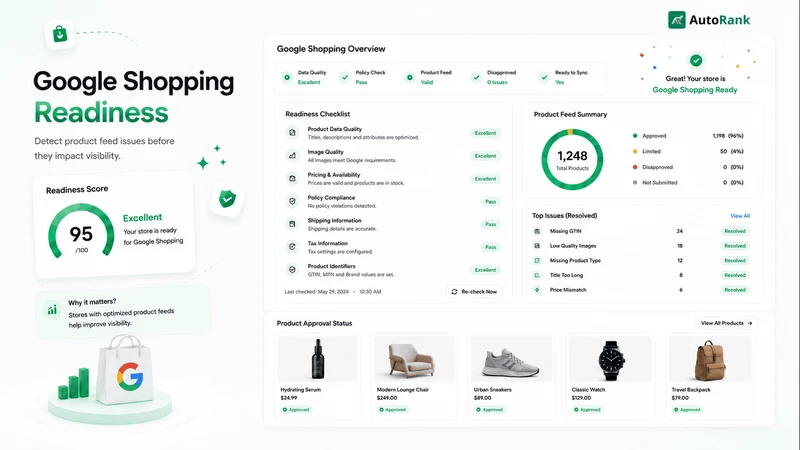Screen dimensions: 800x450
Task: Click the Not Submitted legend label
Action: click(660, 183)
